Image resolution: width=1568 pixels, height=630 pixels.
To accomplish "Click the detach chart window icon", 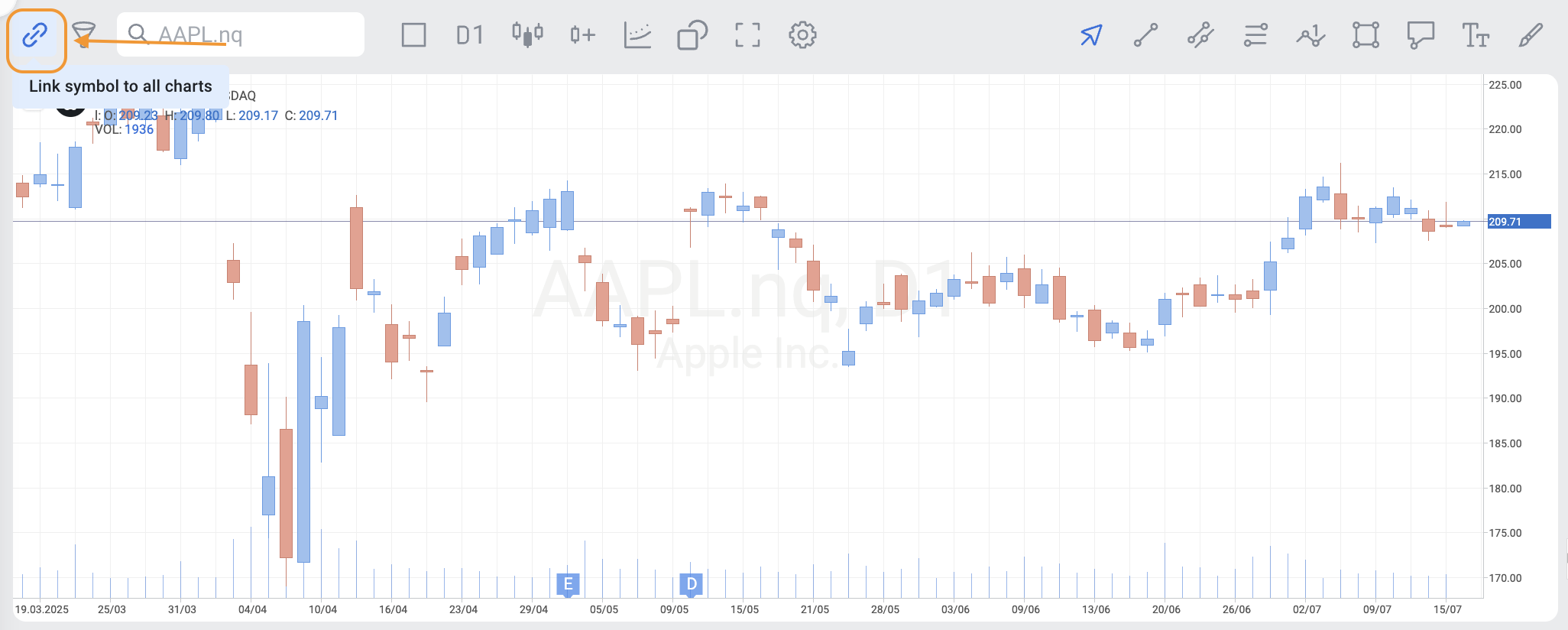I will (x=692, y=35).
